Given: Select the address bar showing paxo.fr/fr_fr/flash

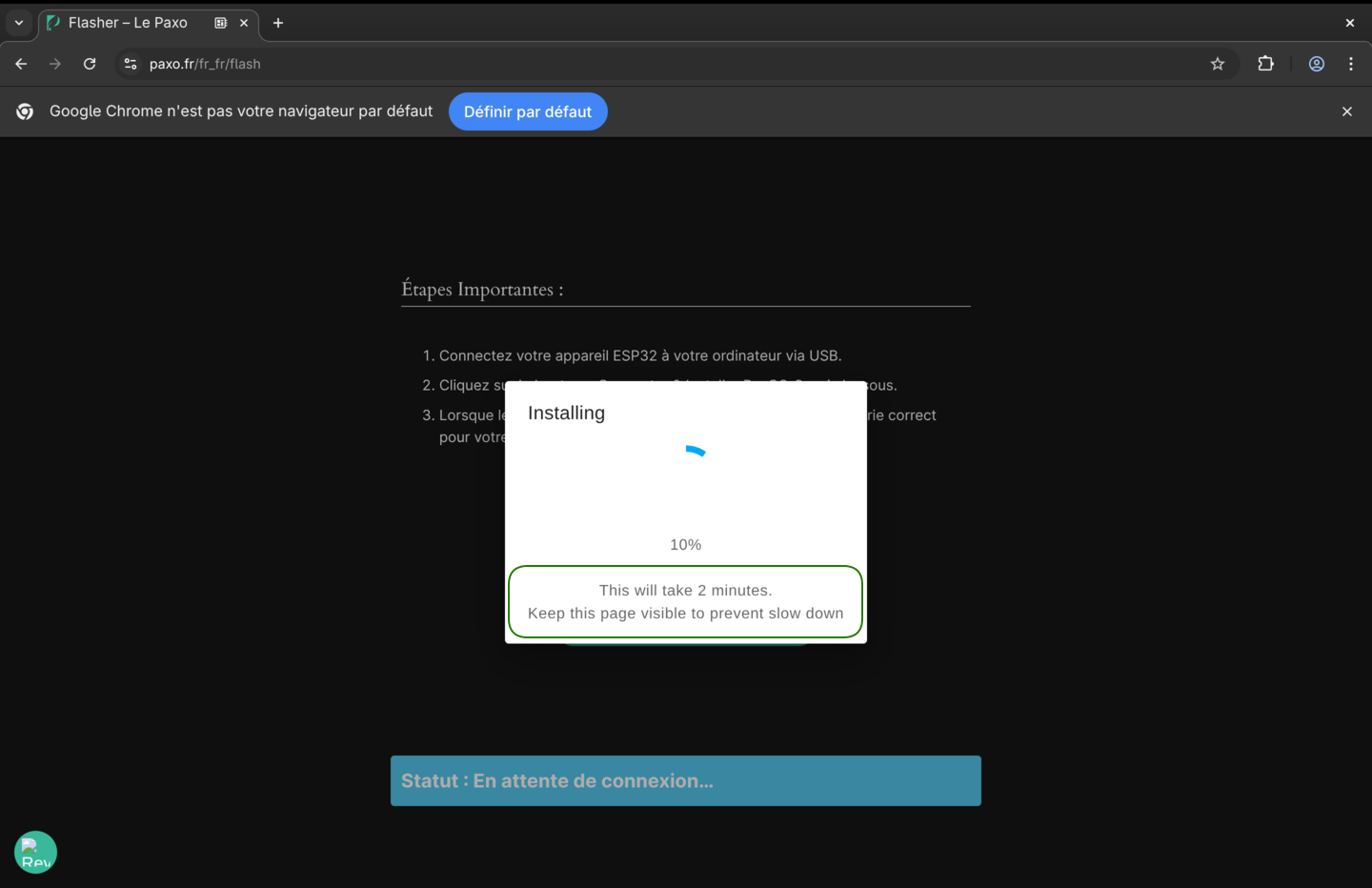Looking at the screenshot, I should (x=204, y=64).
